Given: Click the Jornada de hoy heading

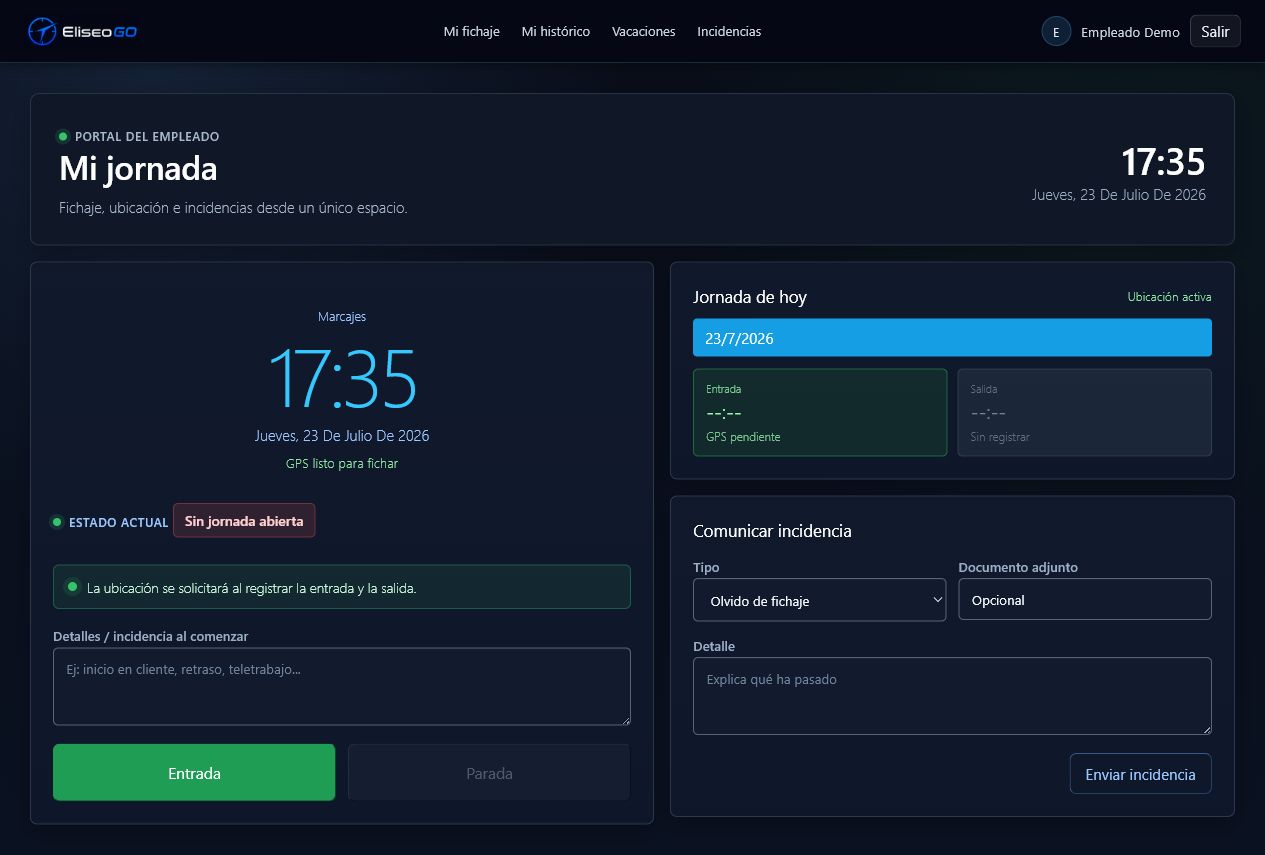Looking at the screenshot, I should click(x=750, y=297).
